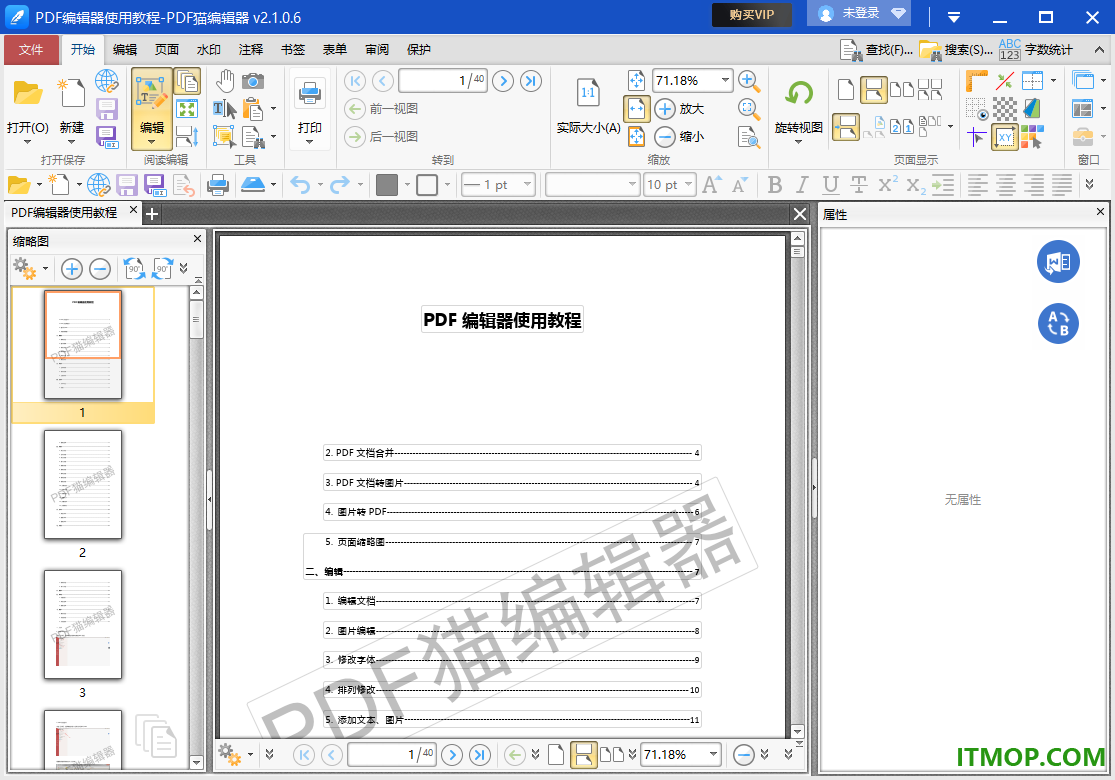Click the document vertical scrollbar down arrow
Viewport: 1115px width, 780px height.
(797, 731)
